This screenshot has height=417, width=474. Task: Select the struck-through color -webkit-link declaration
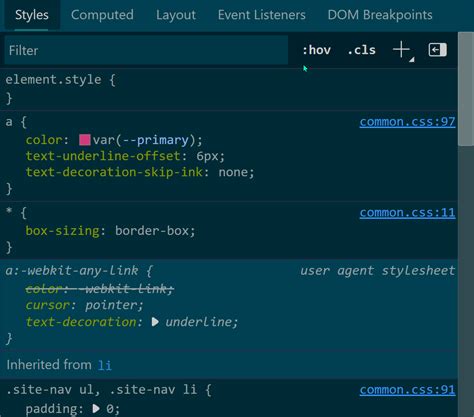pos(100,289)
